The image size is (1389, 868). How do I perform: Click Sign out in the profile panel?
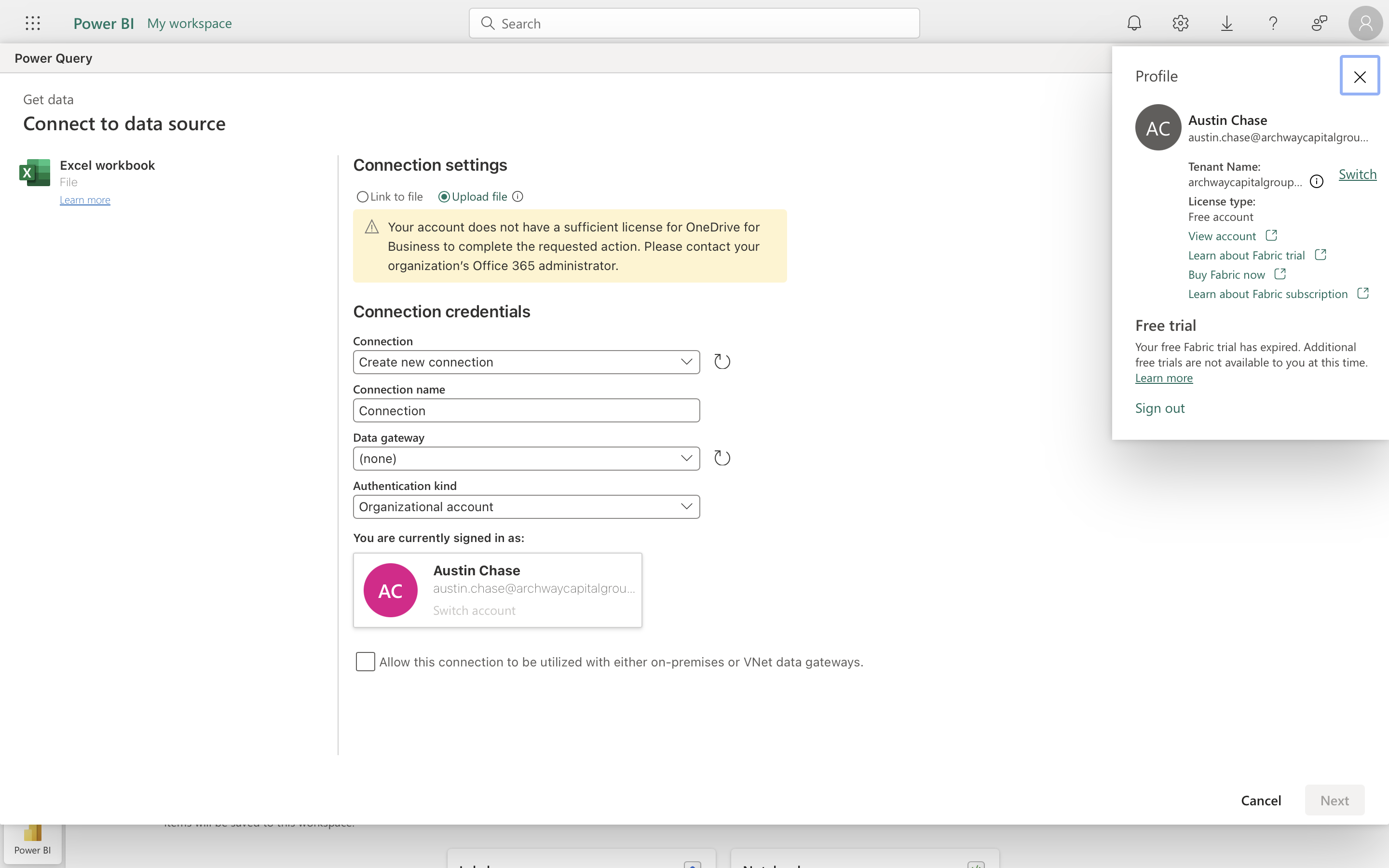point(1159,408)
